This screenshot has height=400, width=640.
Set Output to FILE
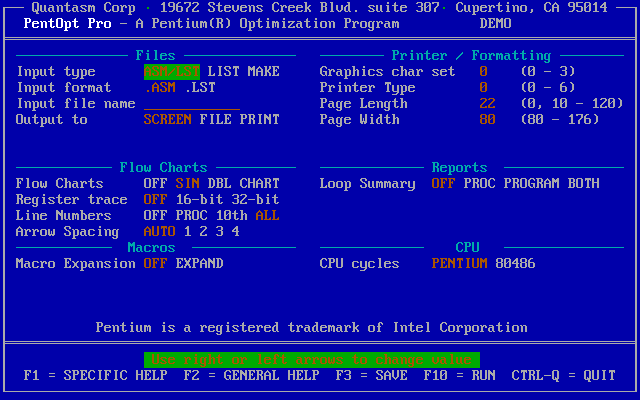click(216, 120)
